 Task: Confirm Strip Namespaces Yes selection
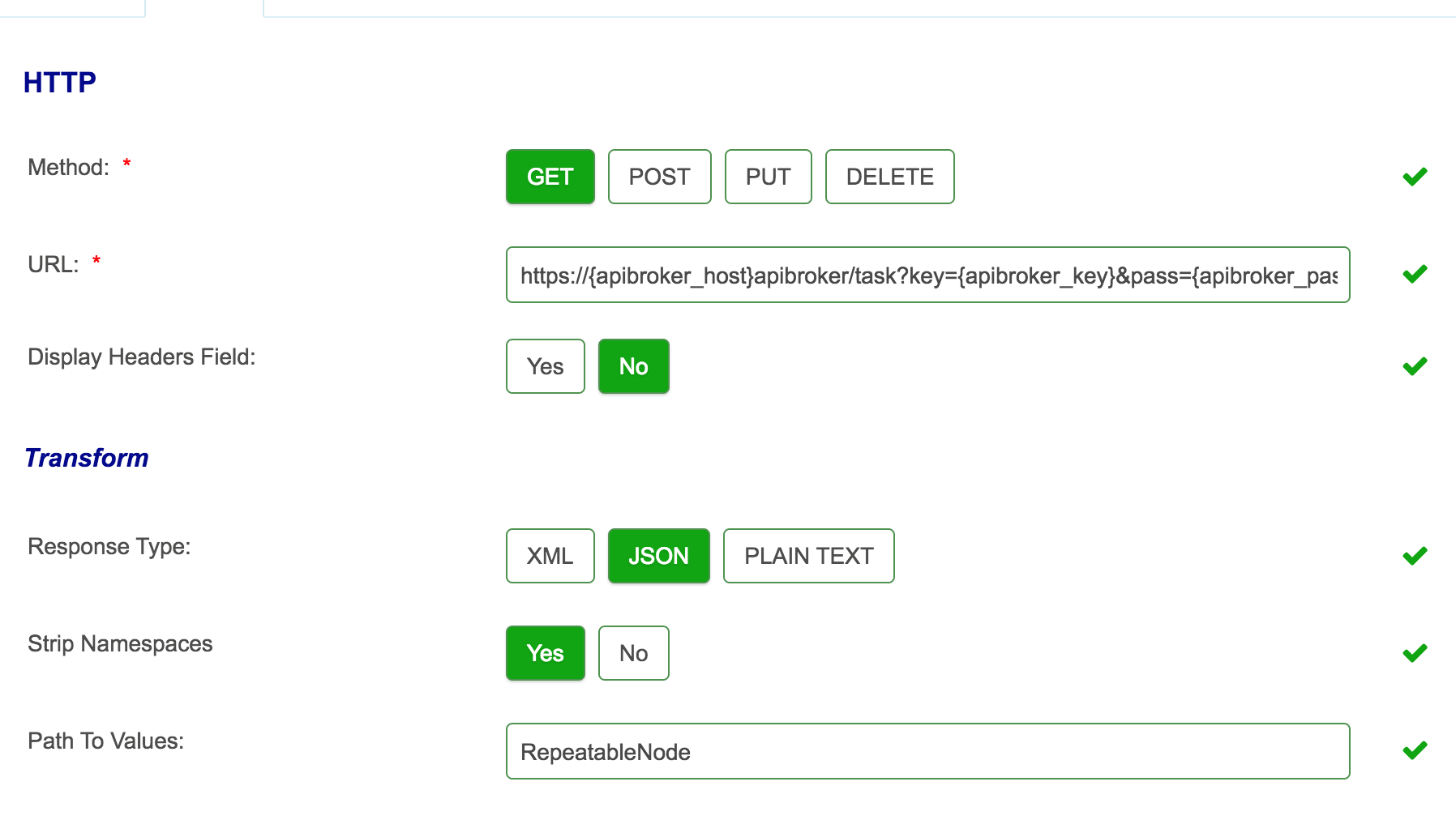tap(545, 653)
